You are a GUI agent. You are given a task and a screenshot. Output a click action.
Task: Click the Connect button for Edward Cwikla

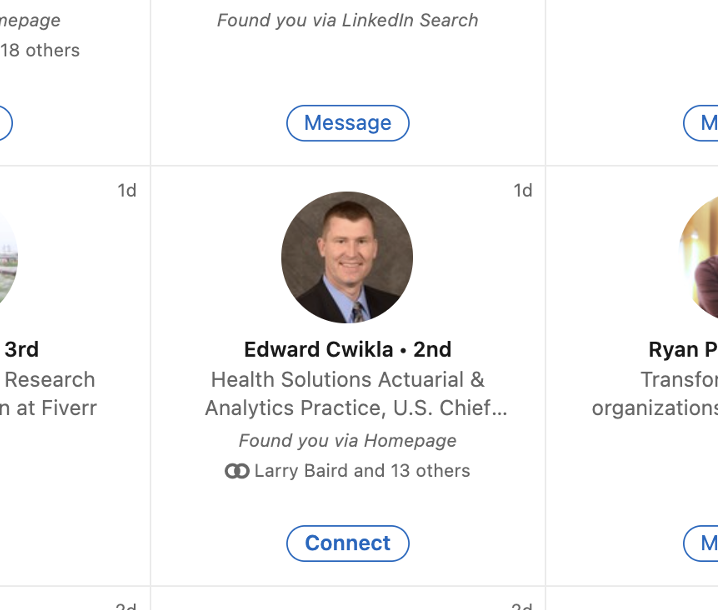point(347,543)
